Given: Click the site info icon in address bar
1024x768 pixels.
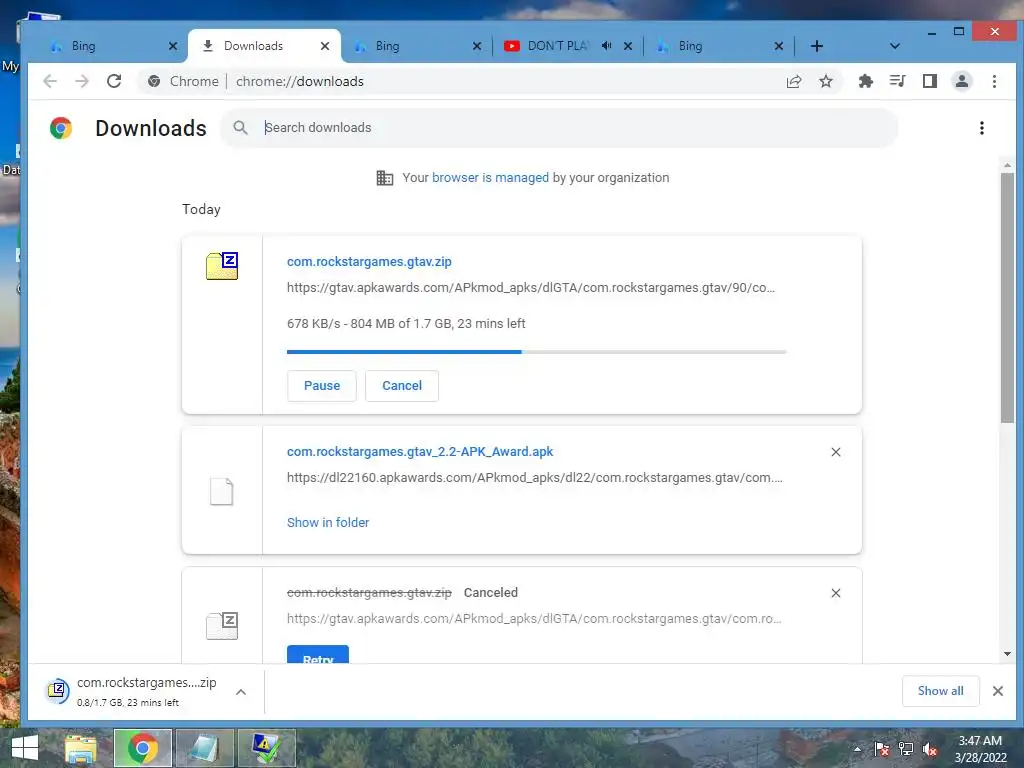Looking at the screenshot, I should (x=154, y=81).
